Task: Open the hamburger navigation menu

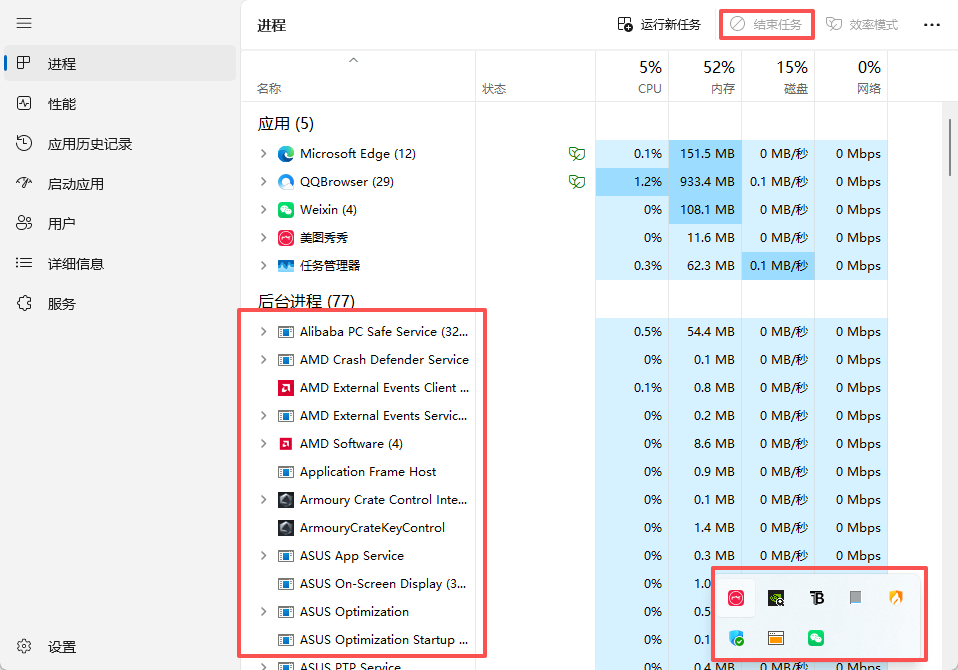Action: [24, 23]
